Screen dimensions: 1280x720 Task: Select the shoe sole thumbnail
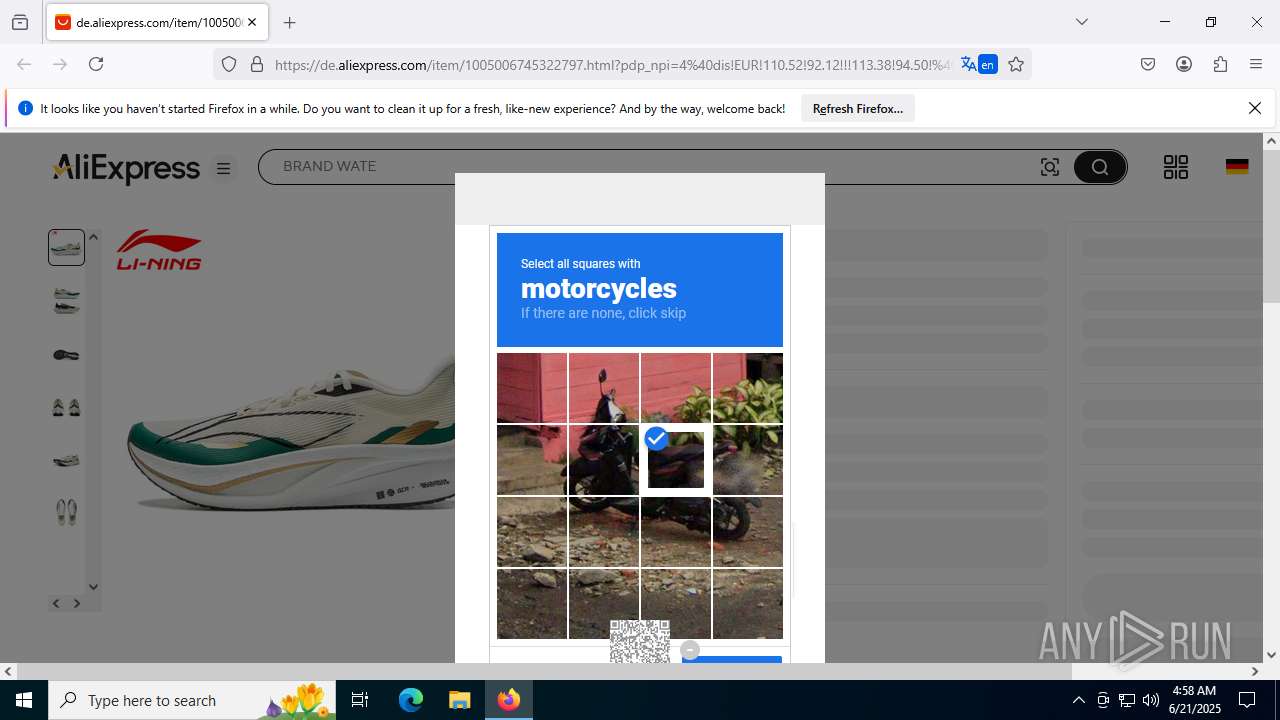pos(67,355)
